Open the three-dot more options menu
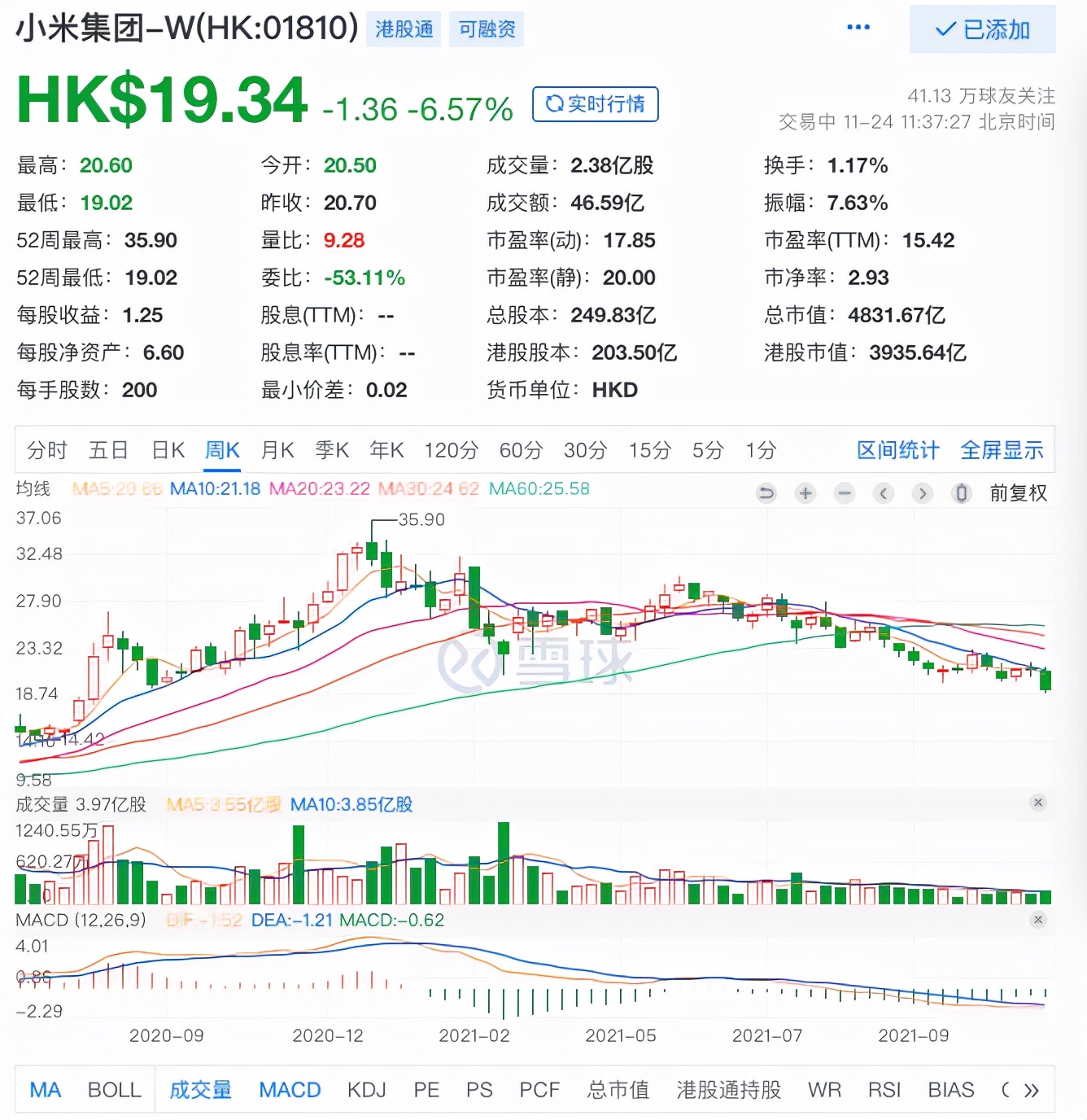The image size is (1087, 1120). [858, 28]
